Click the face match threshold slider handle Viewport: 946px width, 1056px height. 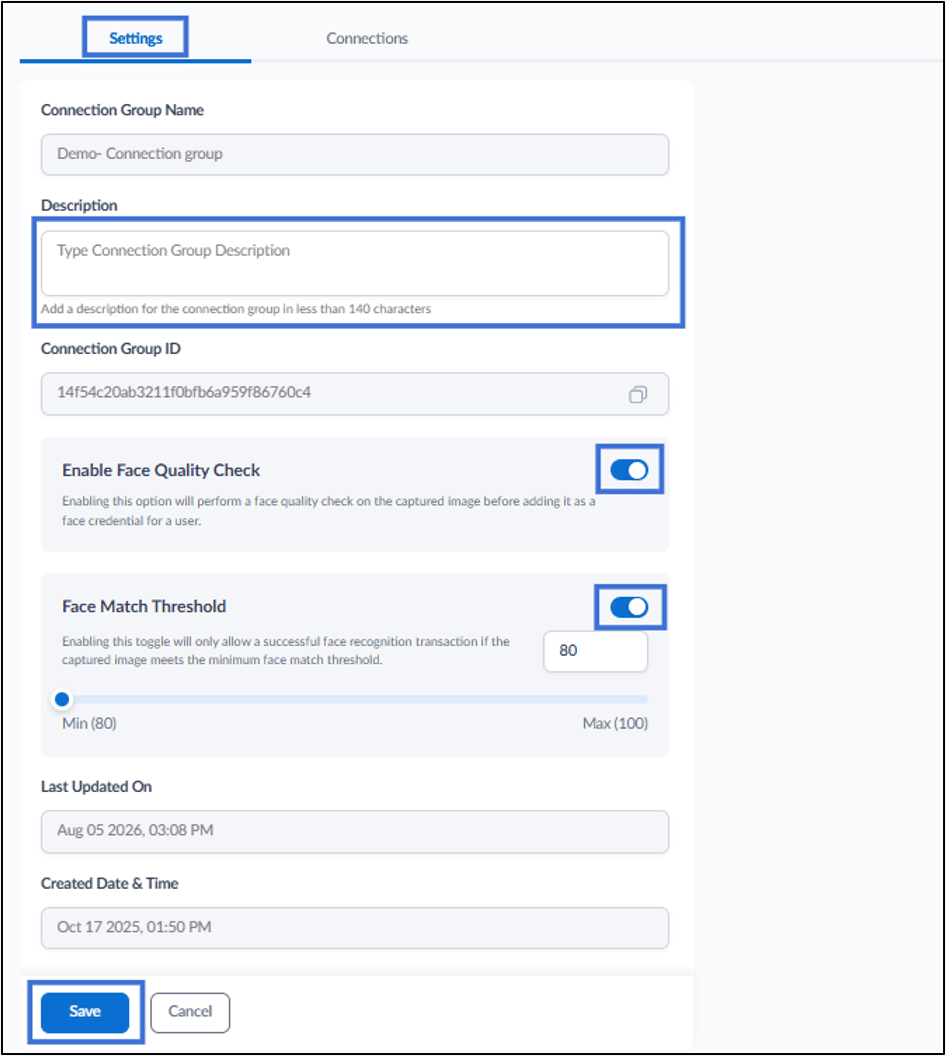coord(62,699)
